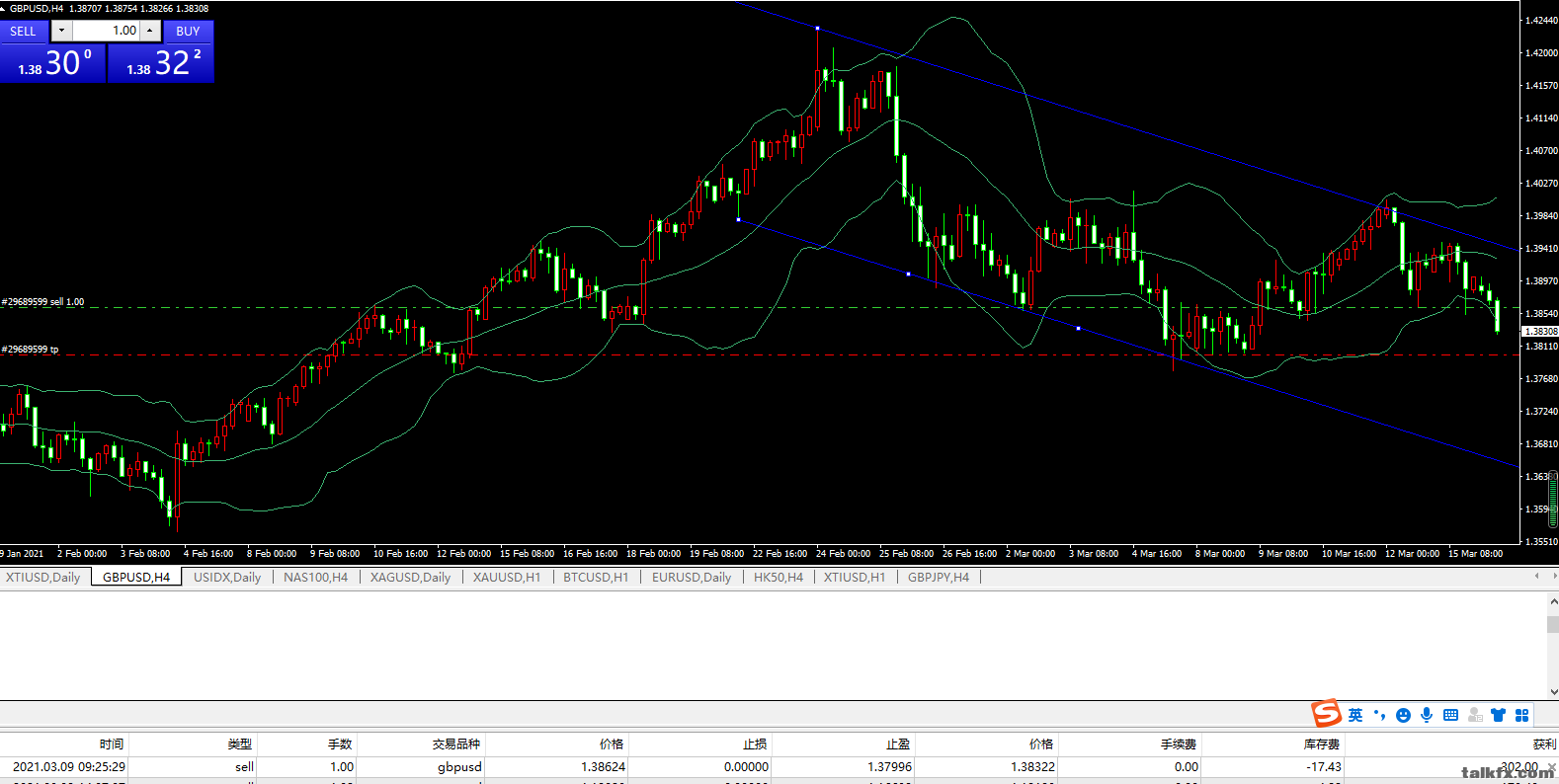The height and width of the screenshot is (784, 1559).
Task: Open the XAGUSD,Daily chart tab
Action: pyautogui.click(x=410, y=578)
